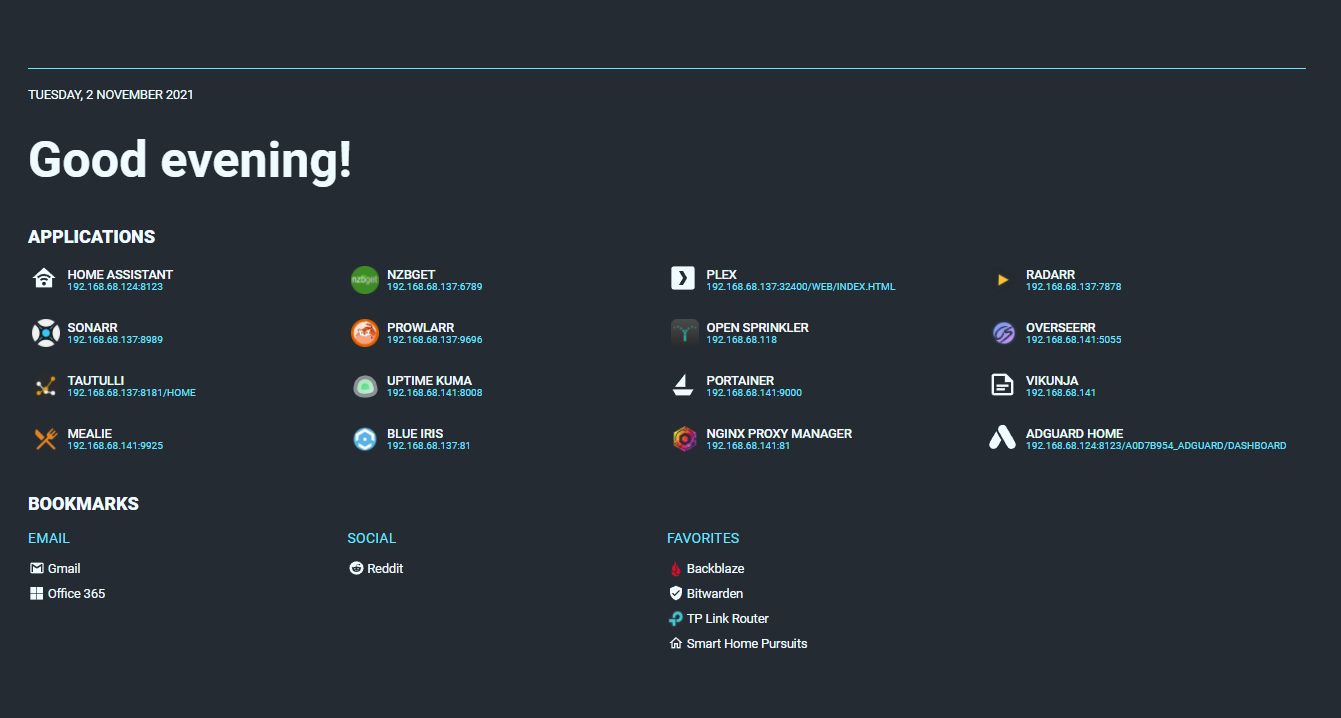The image size is (1341, 718).
Task: Click the NZBGet green icon
Action: (365, 280)
